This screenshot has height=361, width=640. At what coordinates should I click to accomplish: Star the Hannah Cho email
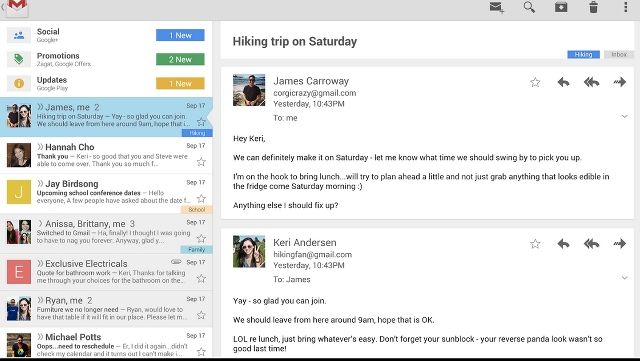coord(201,162)
